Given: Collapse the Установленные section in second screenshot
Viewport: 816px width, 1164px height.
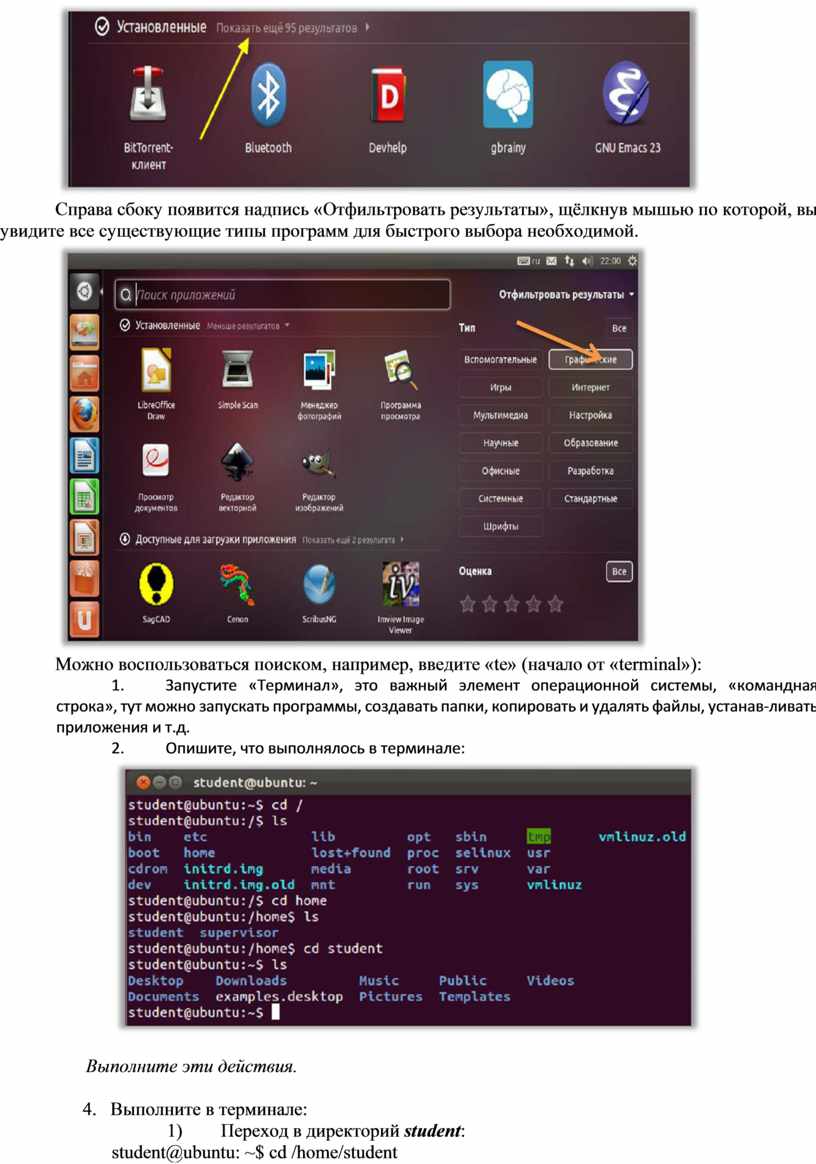Looking at the screenshot, I should (x=160, y=325).
